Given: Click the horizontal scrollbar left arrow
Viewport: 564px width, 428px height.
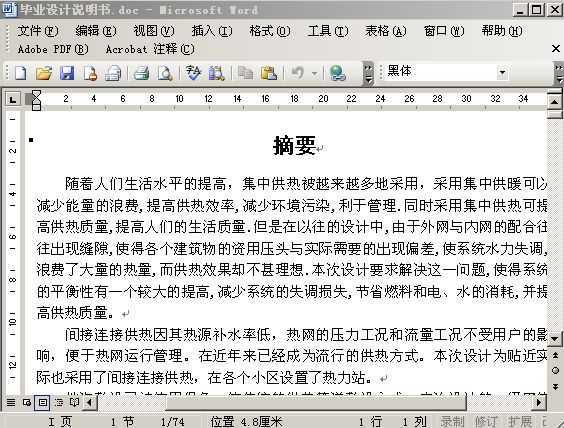Looking at the screenshot, I should pyautogui.click(x=90, y=402).
